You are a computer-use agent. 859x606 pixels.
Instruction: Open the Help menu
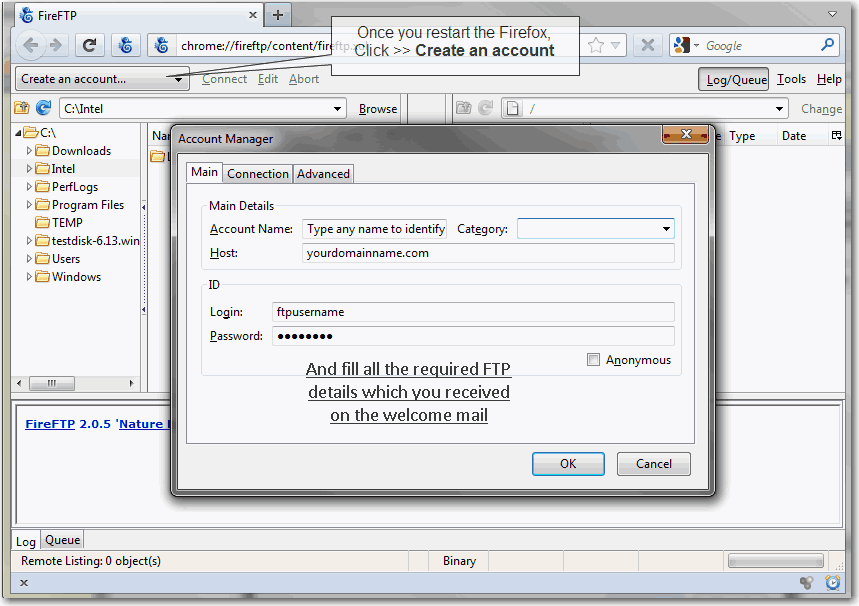[x=829, y=79]
